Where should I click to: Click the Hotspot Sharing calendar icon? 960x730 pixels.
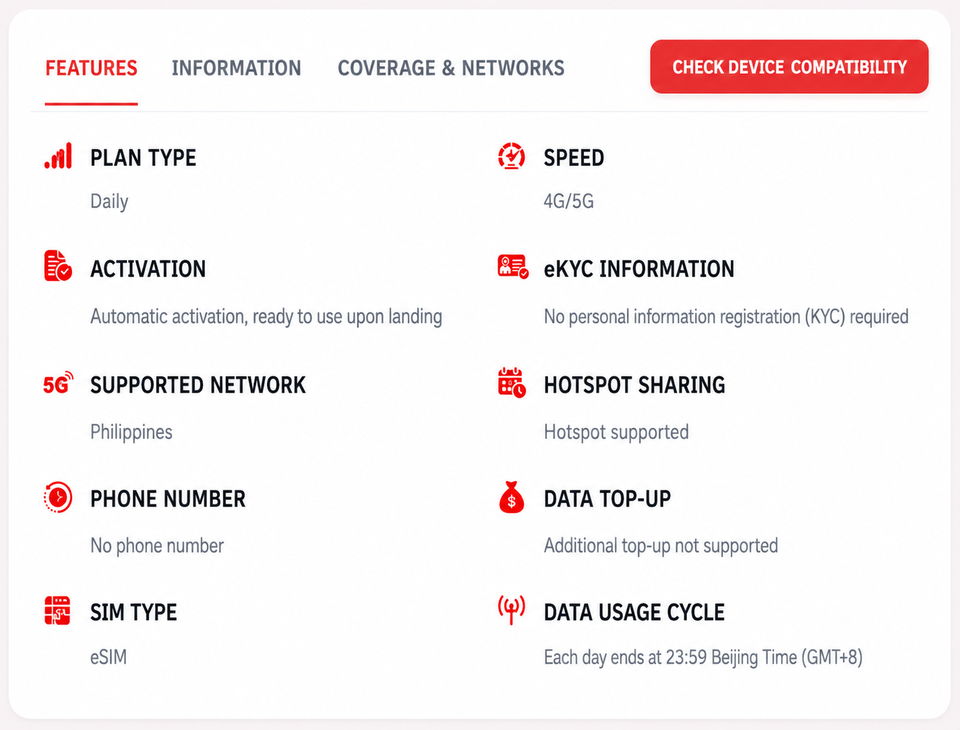click(x=512, y=383)
